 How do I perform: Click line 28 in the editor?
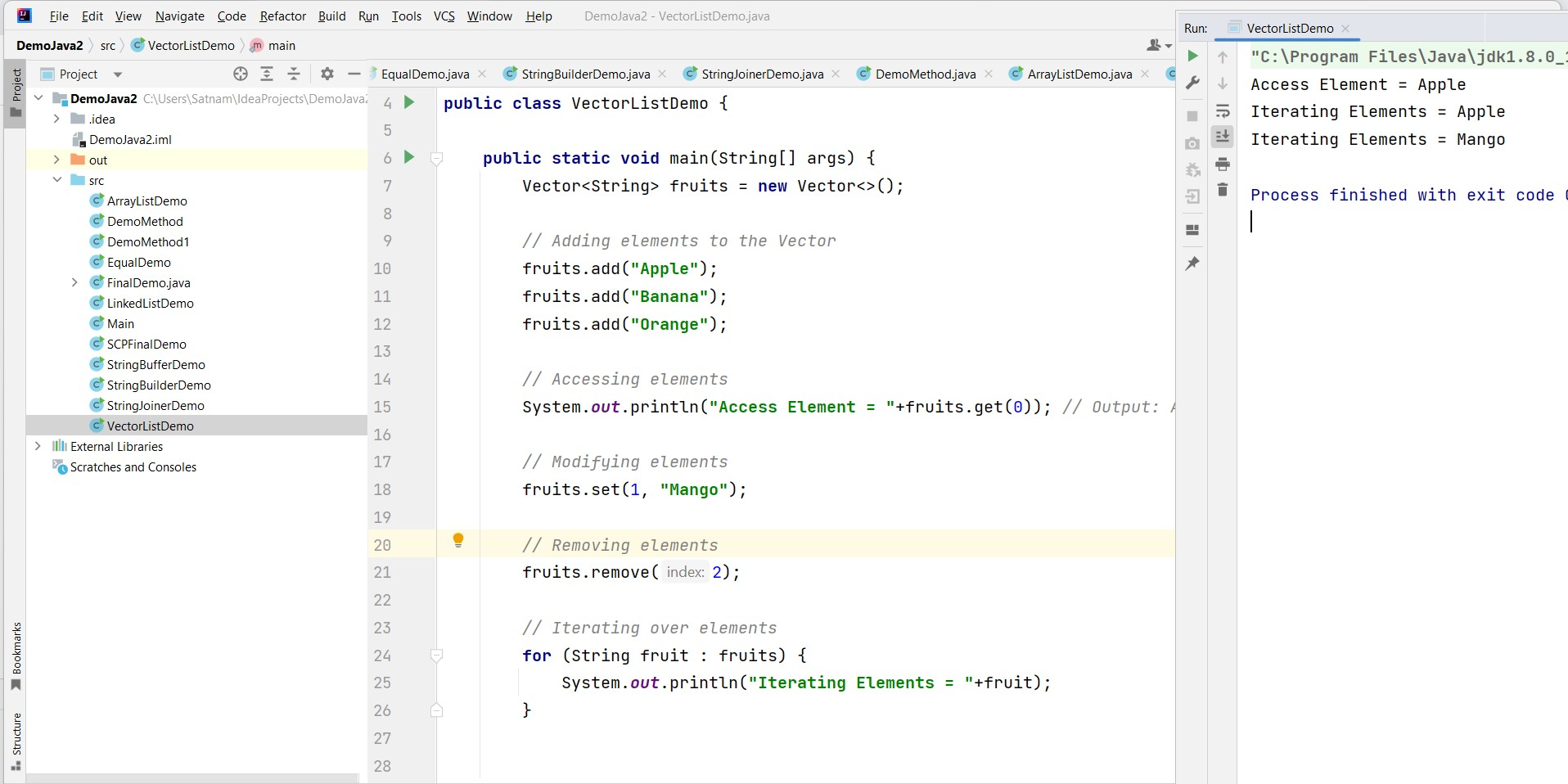pyautogui.click(x=806, y=766)
